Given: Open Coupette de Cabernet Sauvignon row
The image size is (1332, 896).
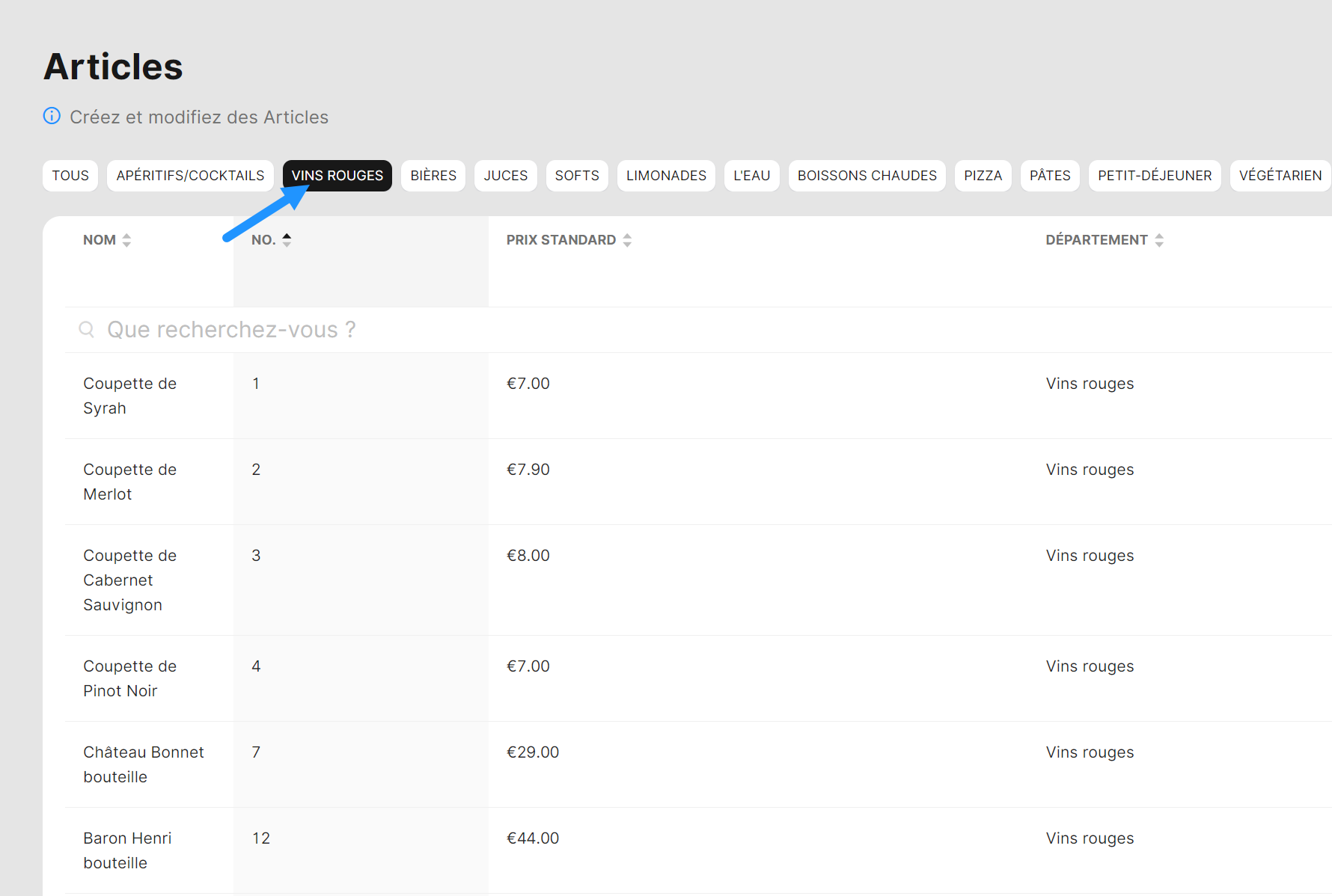Looking at the screenshot, I should 129,580.
